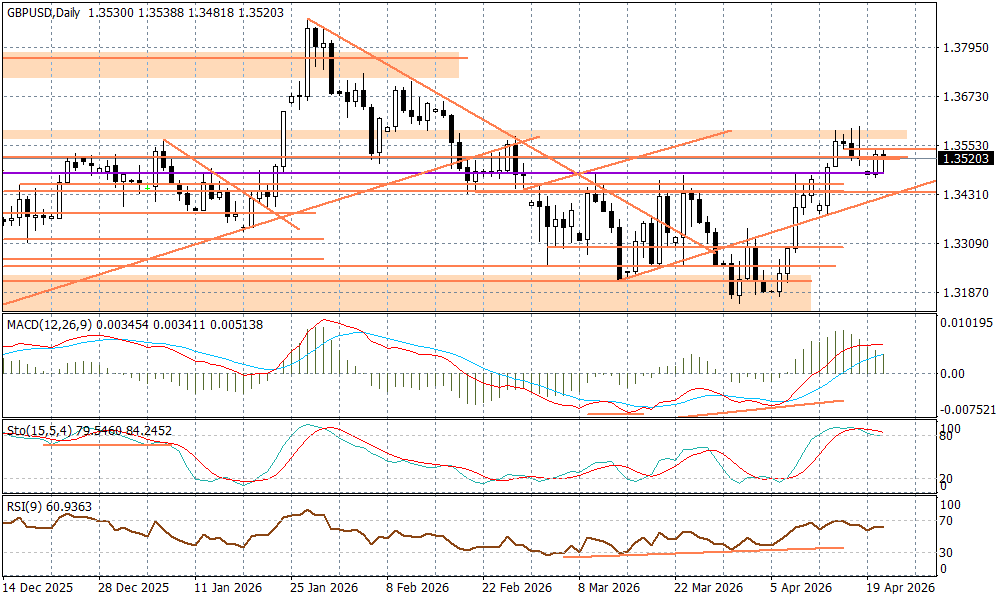Click the MACD 0.010195 scale value
The height and width of the screenshot is (600, 1000).
[x=968, y=322]
